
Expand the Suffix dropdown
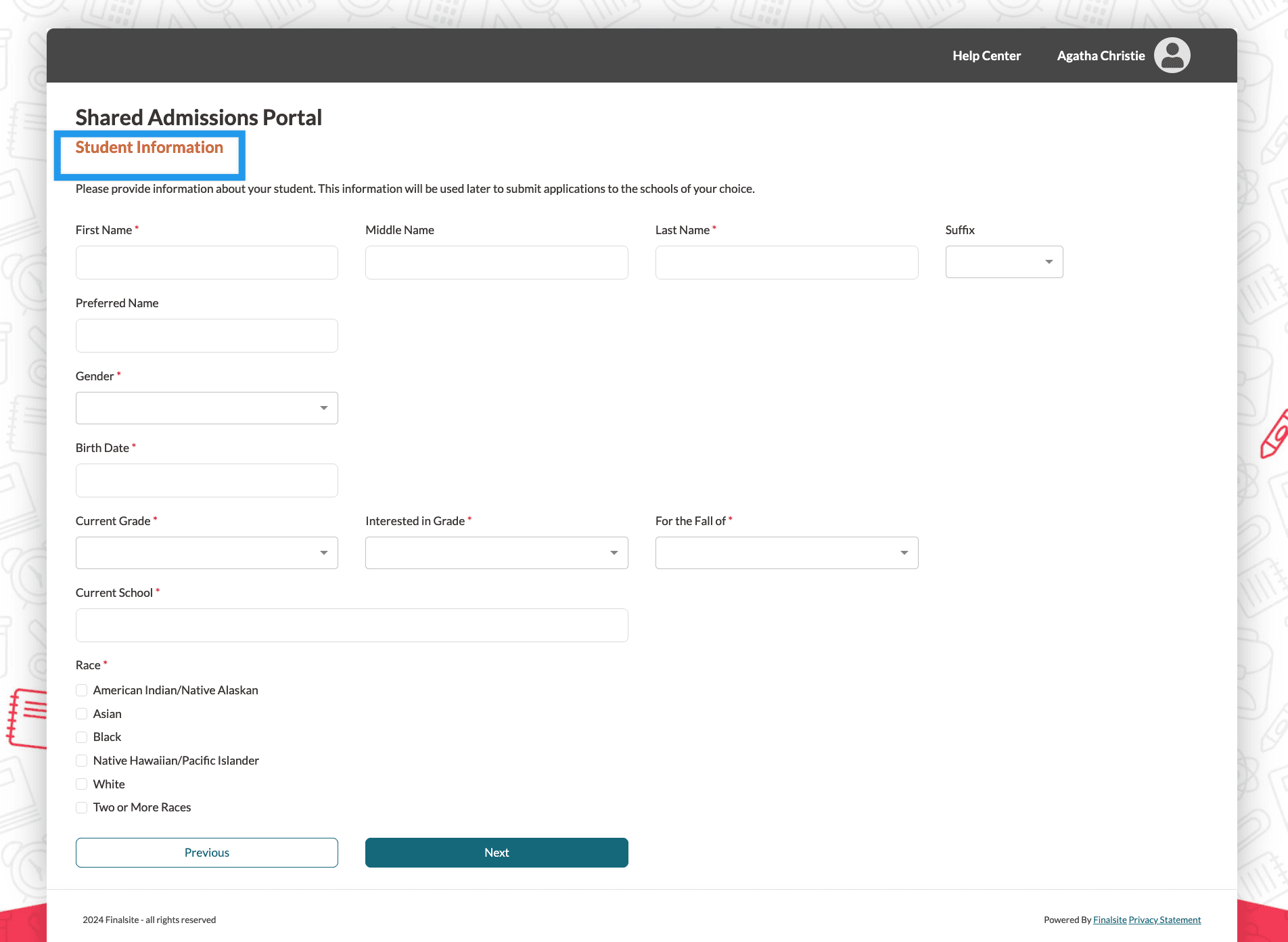pos(1004,262)
